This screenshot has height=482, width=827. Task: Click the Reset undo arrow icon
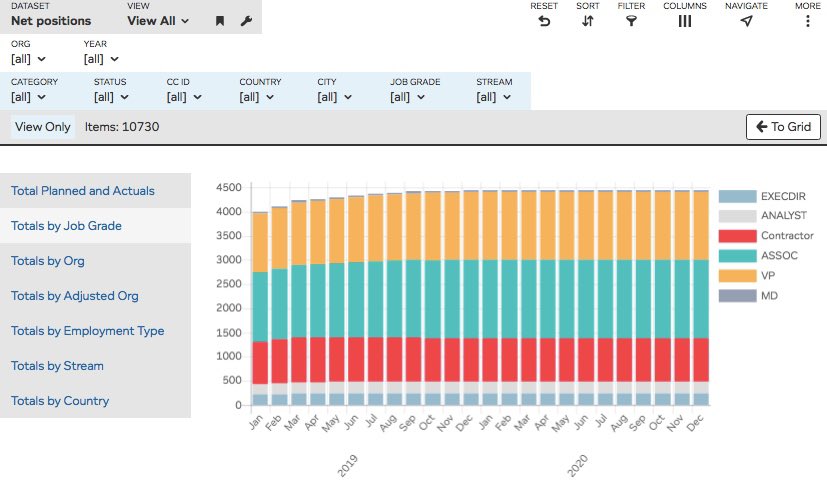pos(544,21)
